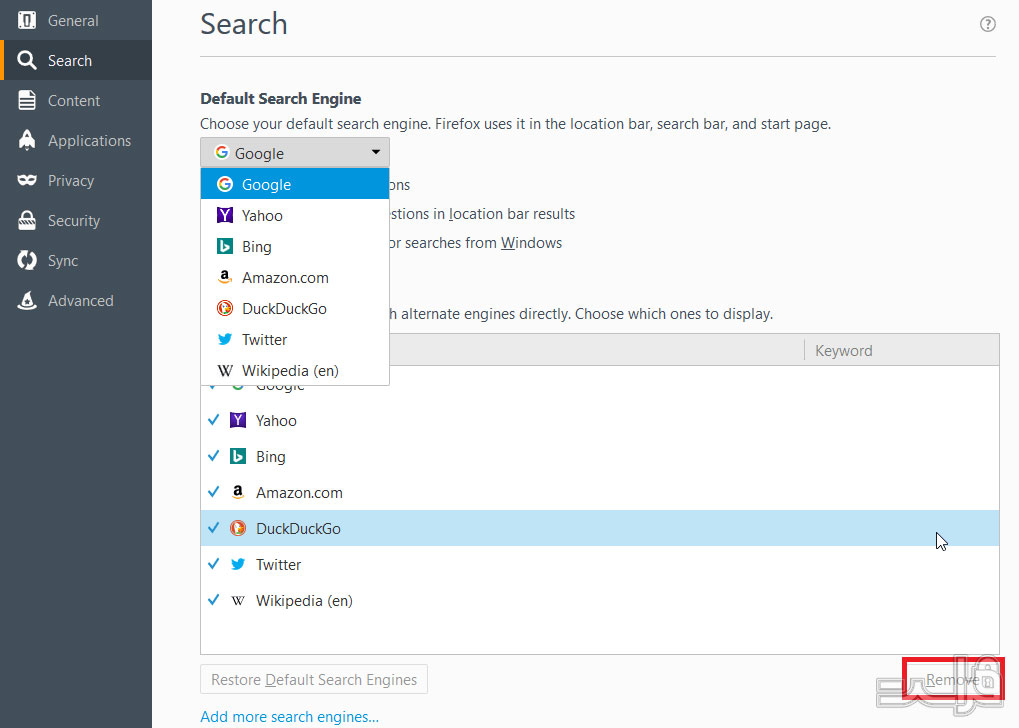Switch to the Content settings tab

76,100
